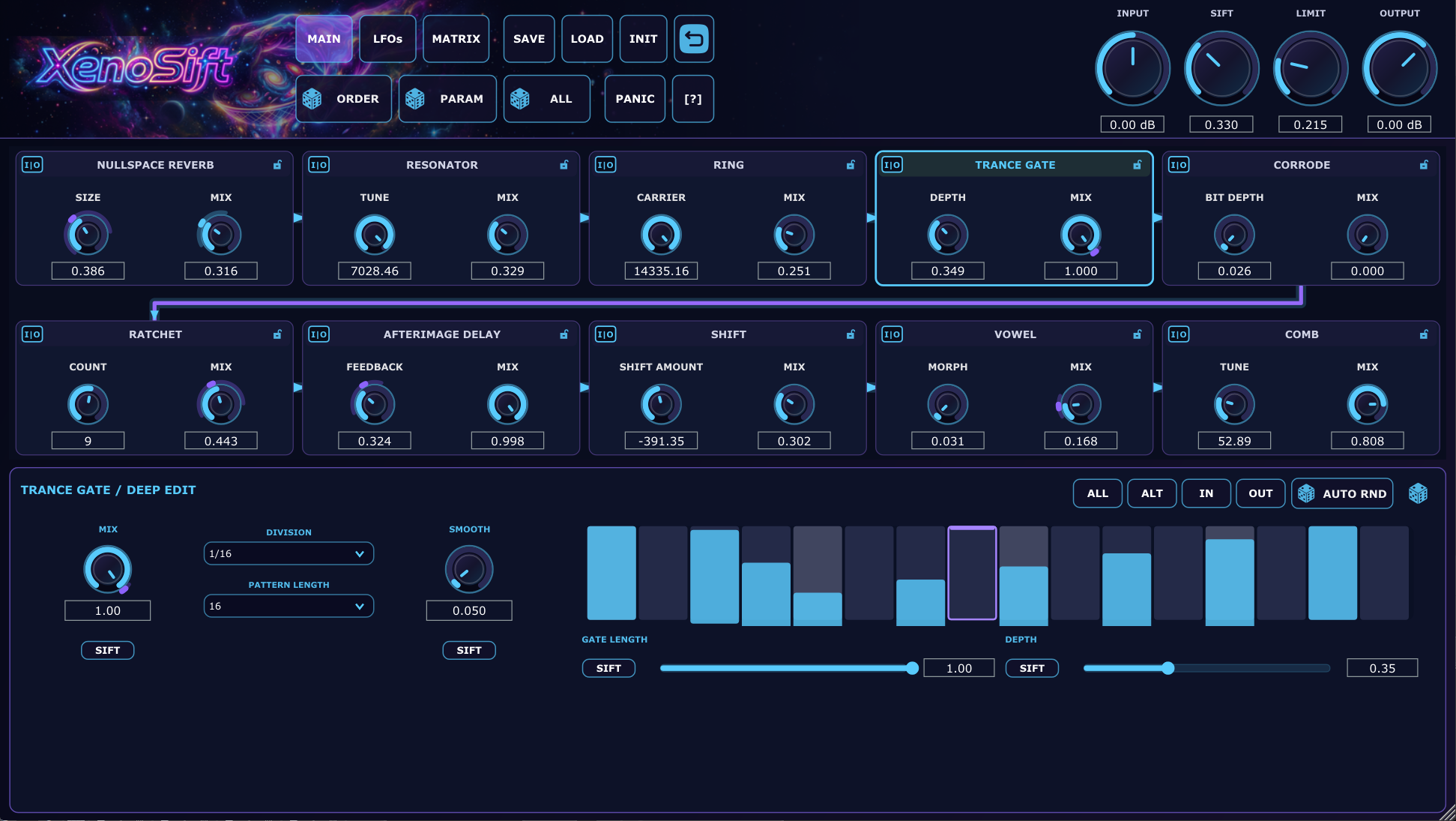The width and height of the screenshot is (1456, 821).
Task: Click the lock icon on the Trance Gate module
Action: coord(1138,165)
